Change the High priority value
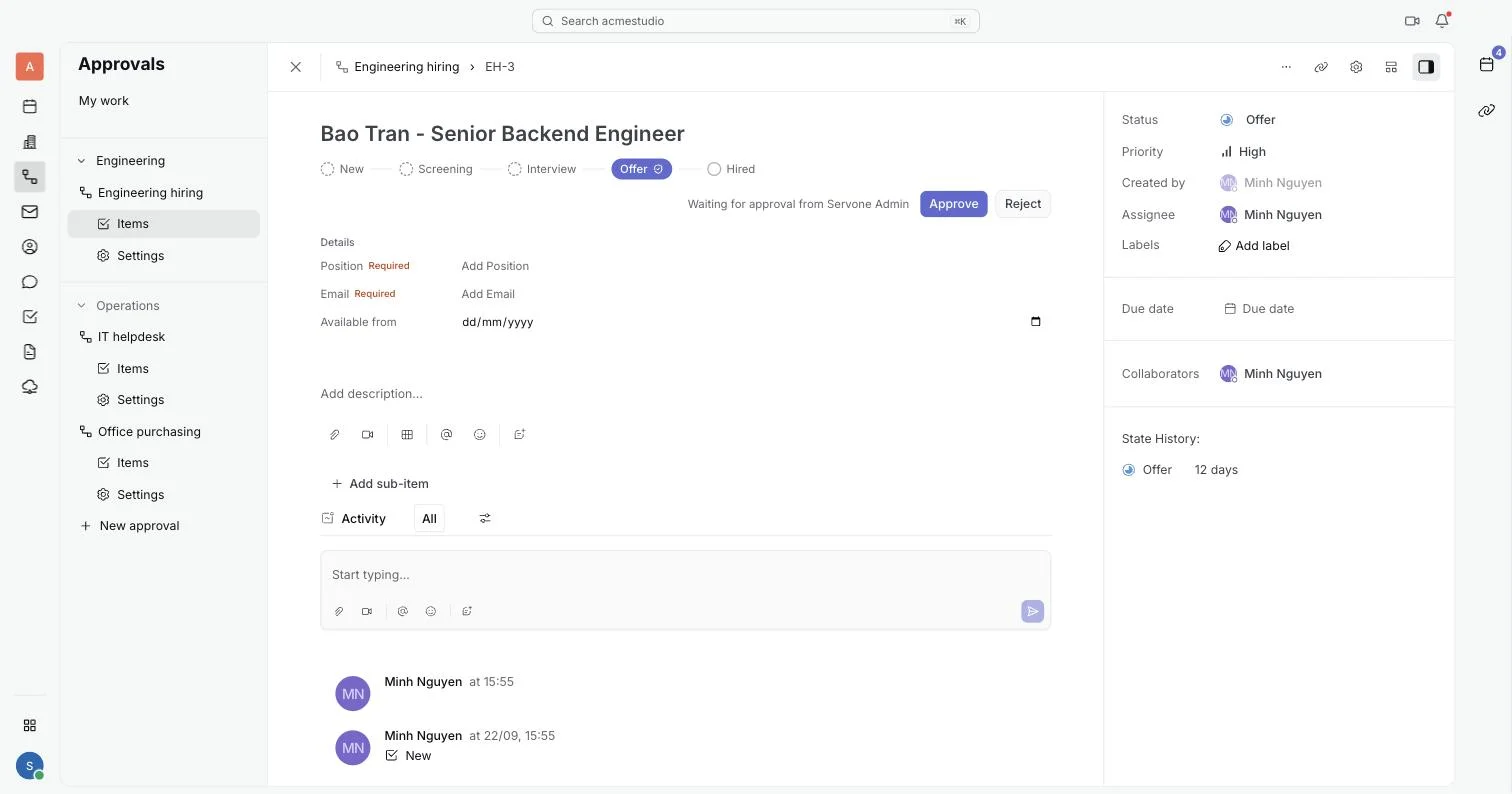Screen dimensions: 1512x794 click(x=1243, y=152)
